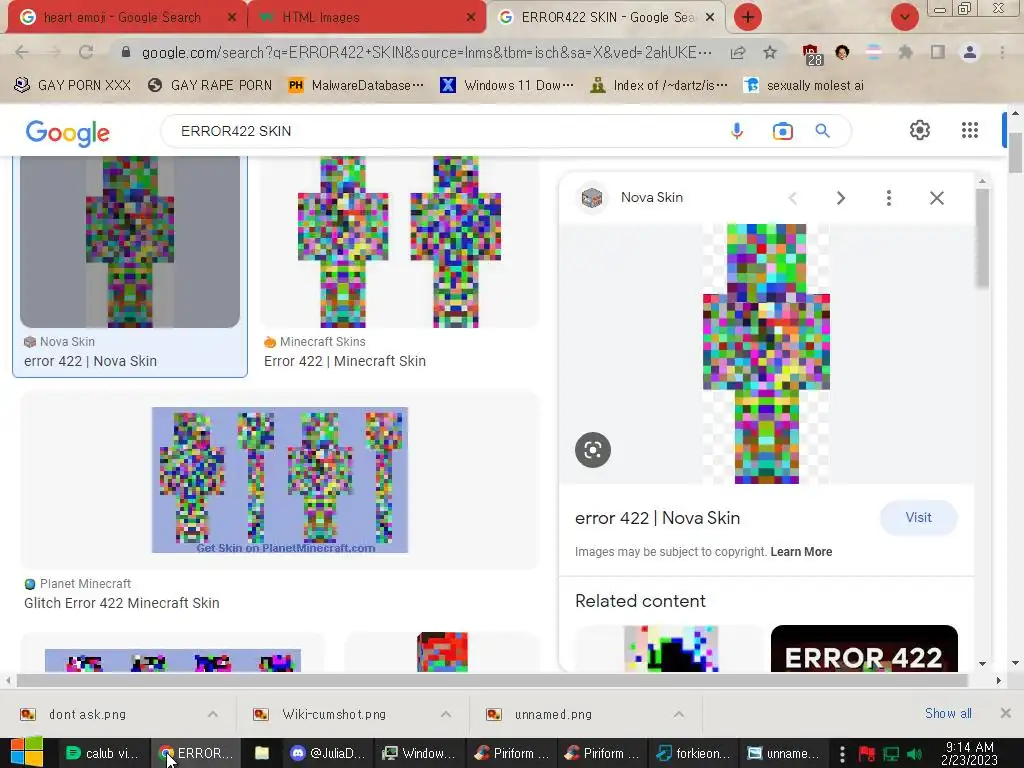Click the page vertical scrollbar thumb
1024x768 pixels.
1015,153
